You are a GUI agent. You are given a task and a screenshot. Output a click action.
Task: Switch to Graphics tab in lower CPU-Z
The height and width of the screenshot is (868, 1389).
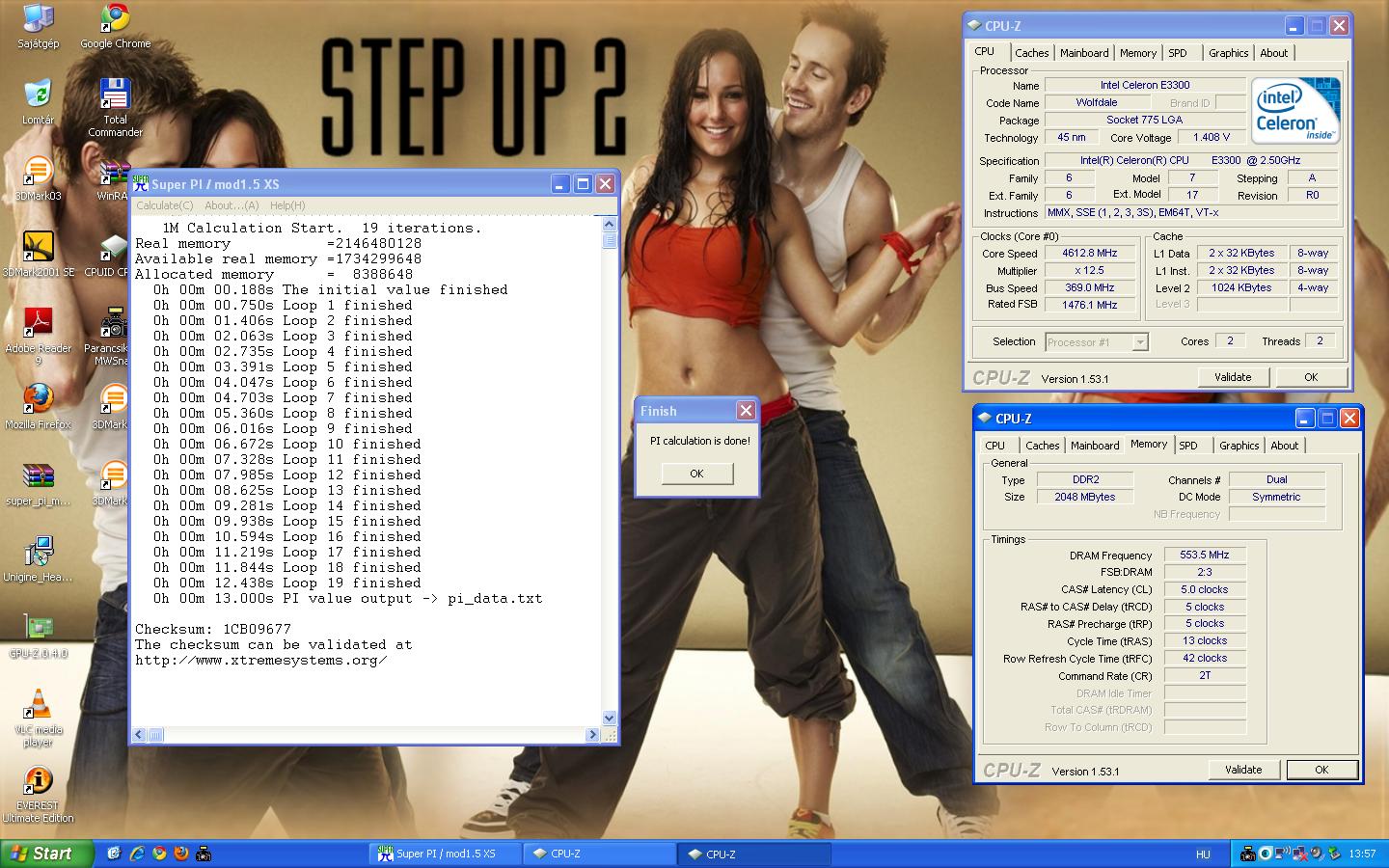click(1239, 446)
